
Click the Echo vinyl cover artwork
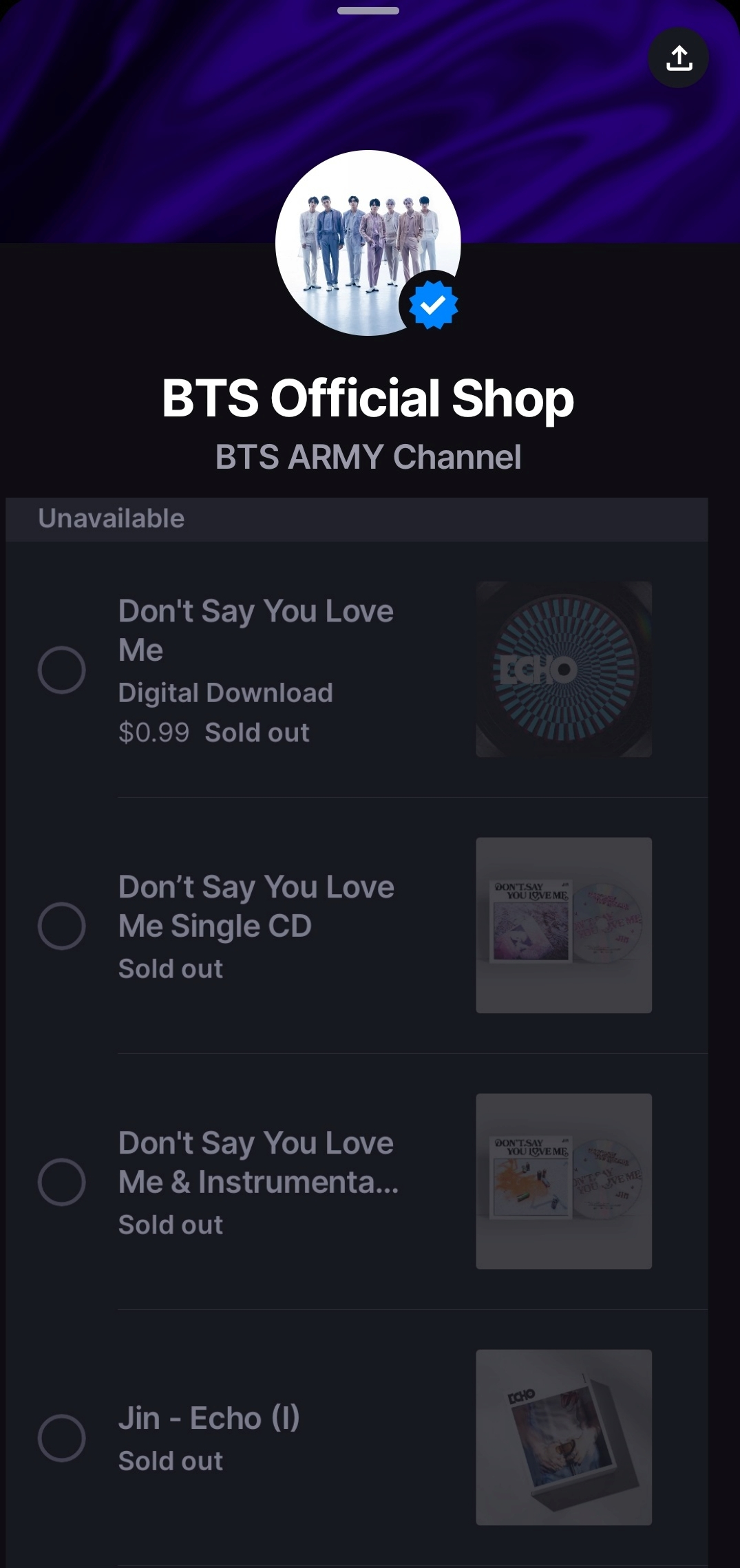point(564,669)
